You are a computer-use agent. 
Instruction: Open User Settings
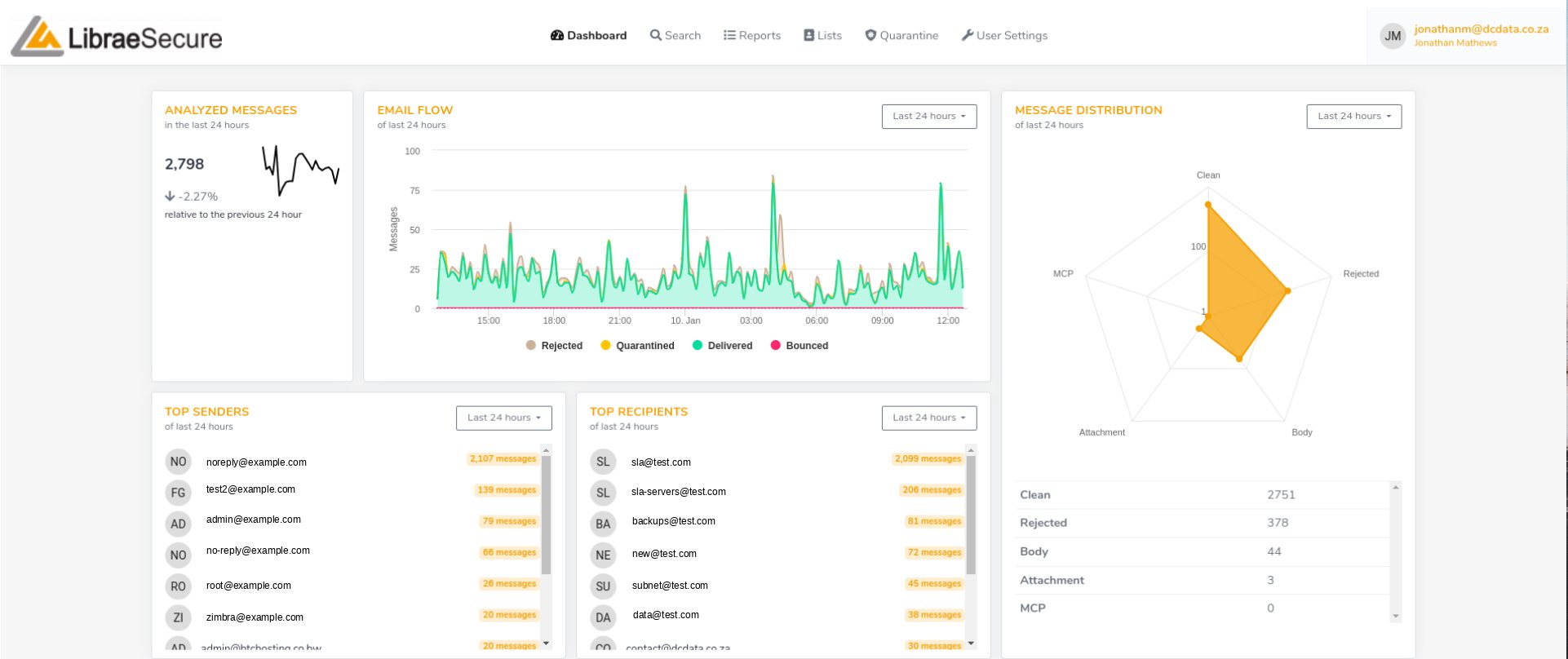1004,35
